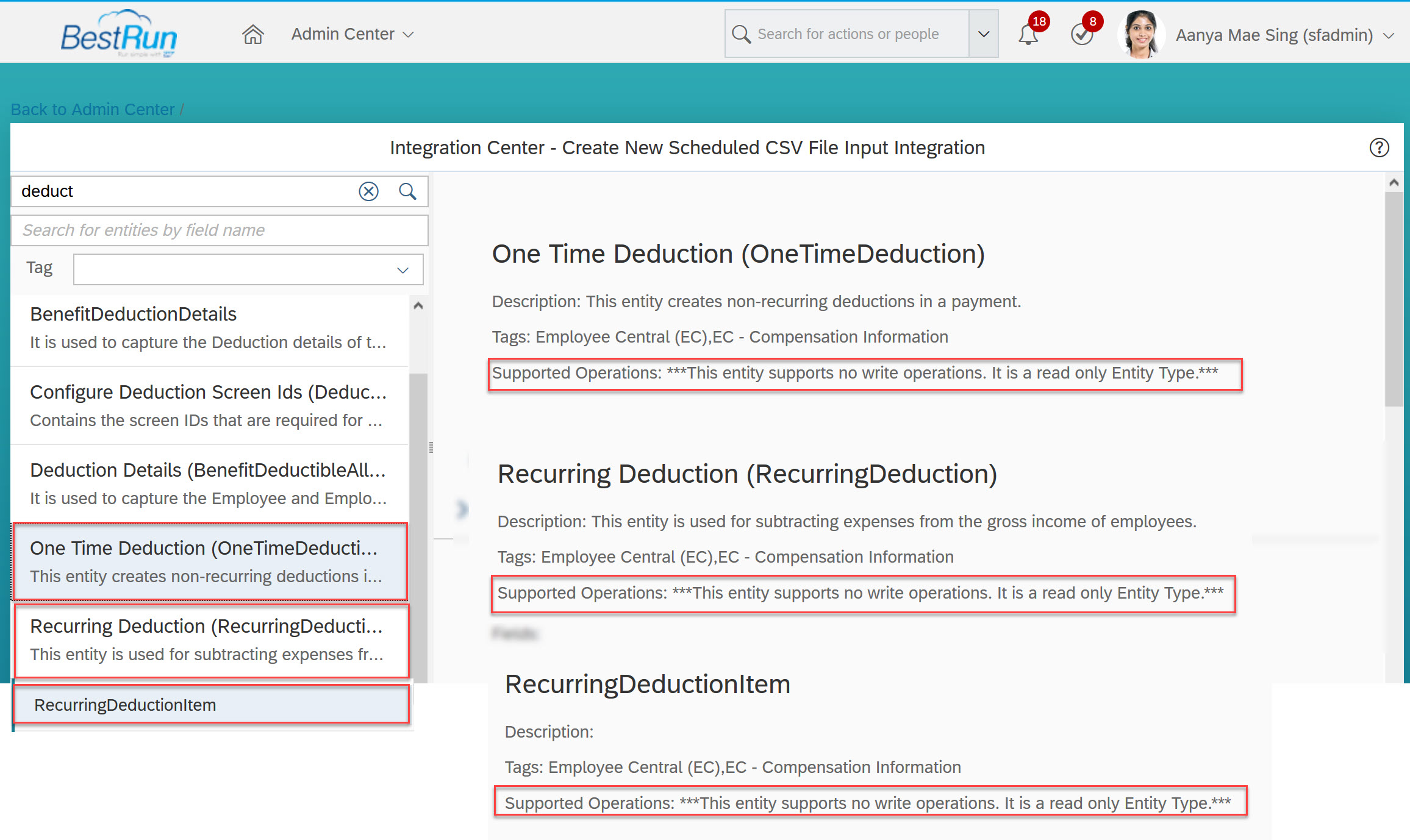Select Configure Deduction Screen Ids entity
Screen dimensions: 1410x840
click(x=210, y=405)
